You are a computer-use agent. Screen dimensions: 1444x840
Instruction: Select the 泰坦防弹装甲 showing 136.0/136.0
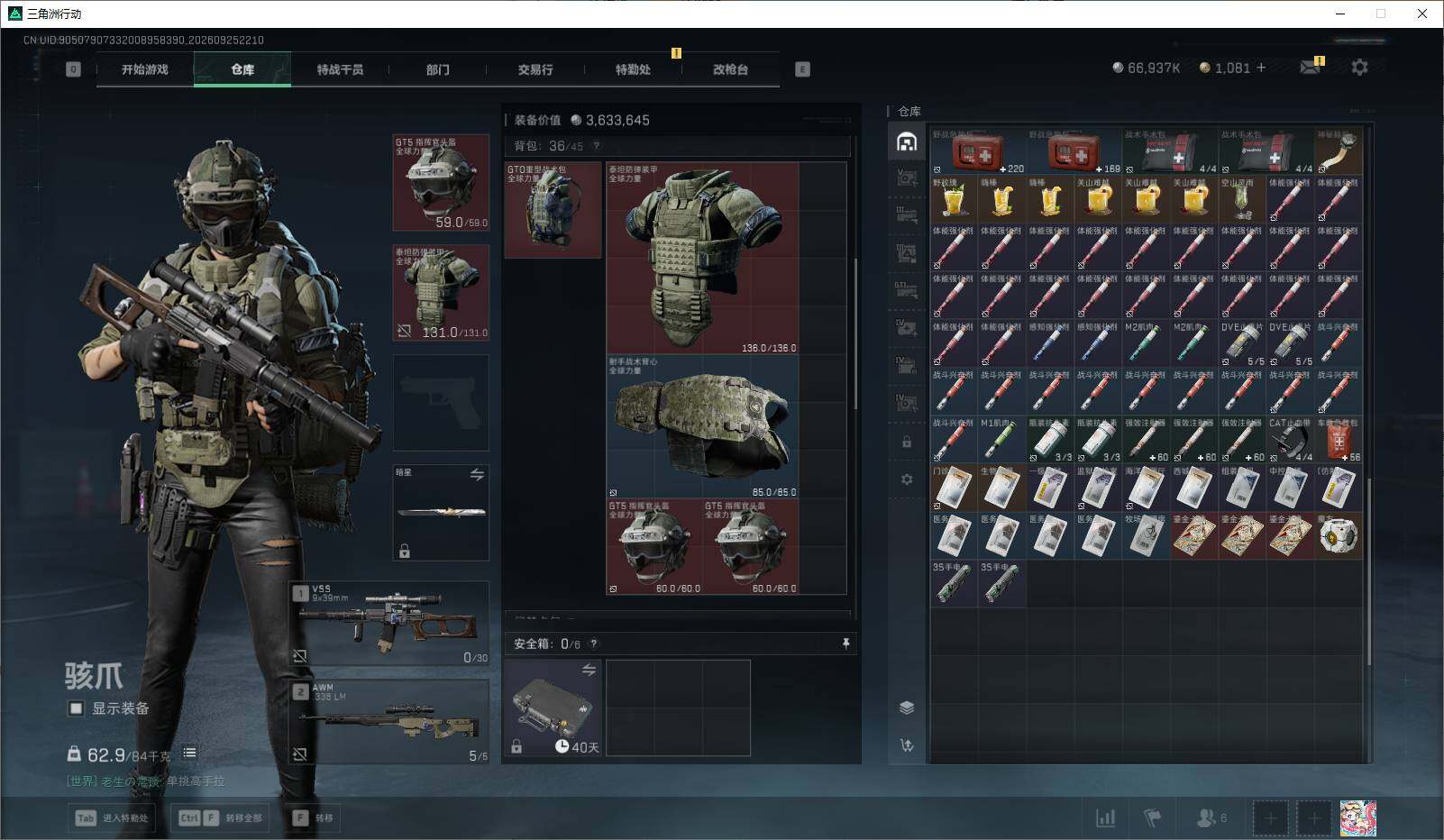(703, 258)
